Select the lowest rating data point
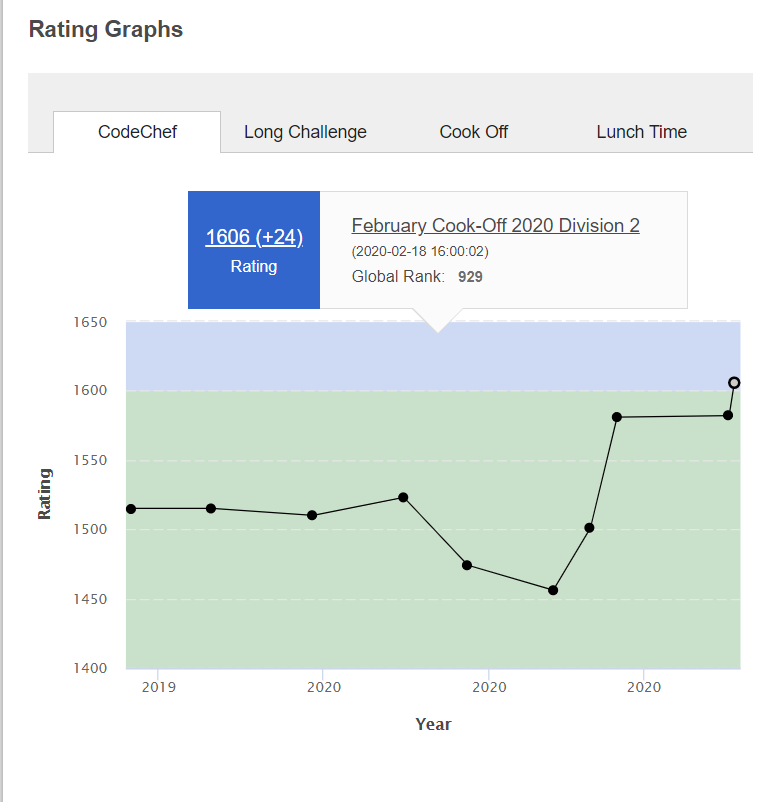Image resolution: width=778 pixels, height=802 pixels. coord(553,590)
